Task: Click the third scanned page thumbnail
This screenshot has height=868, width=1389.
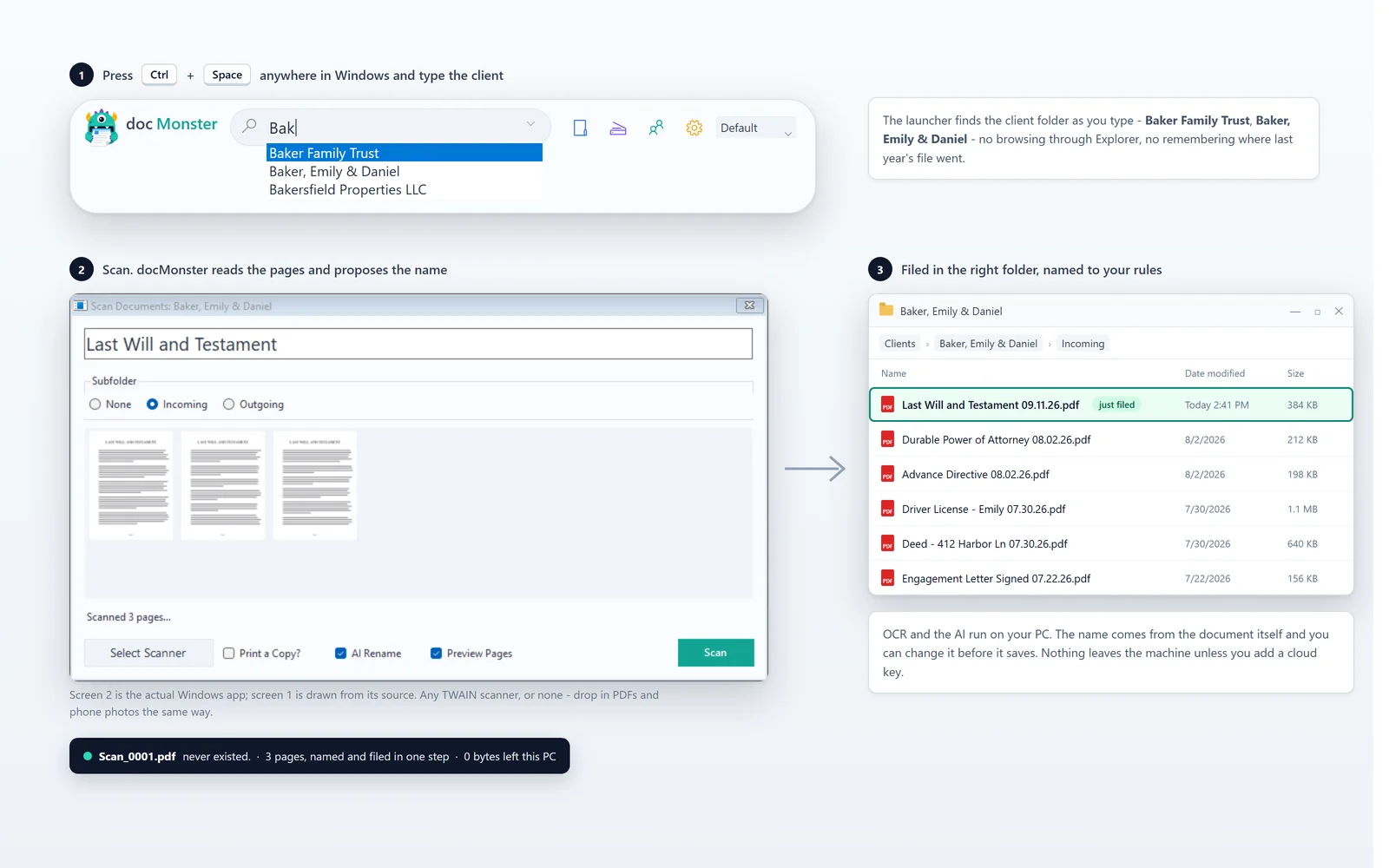Action: (315, 485)
